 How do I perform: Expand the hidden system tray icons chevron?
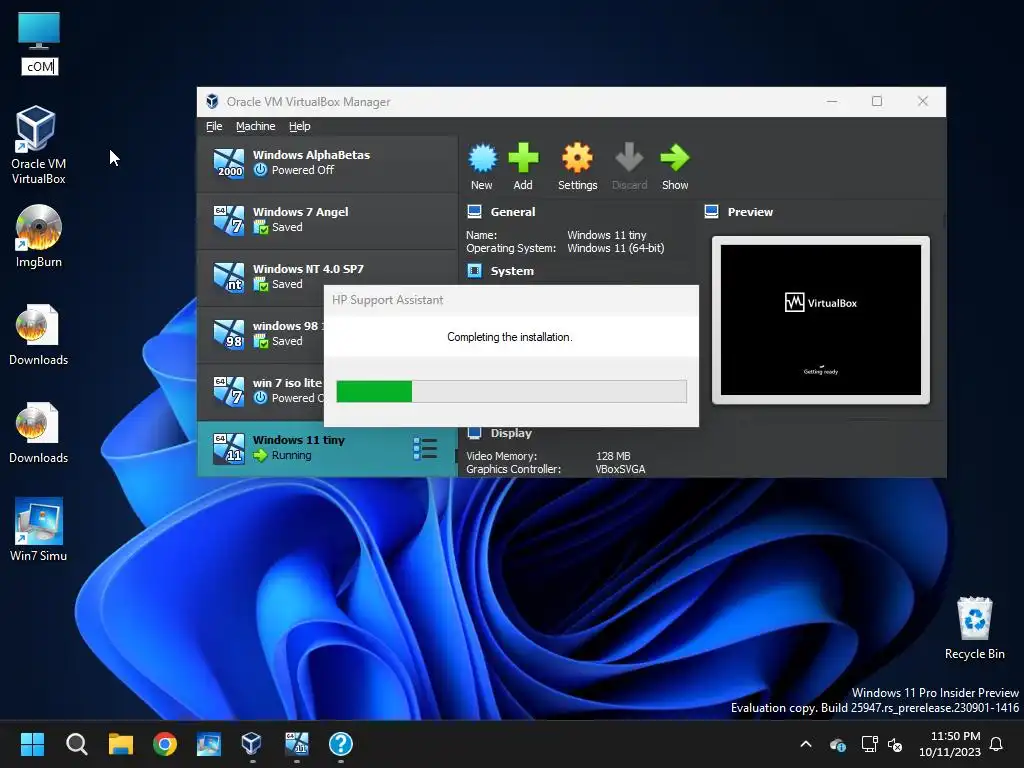(x=806, y=744)
